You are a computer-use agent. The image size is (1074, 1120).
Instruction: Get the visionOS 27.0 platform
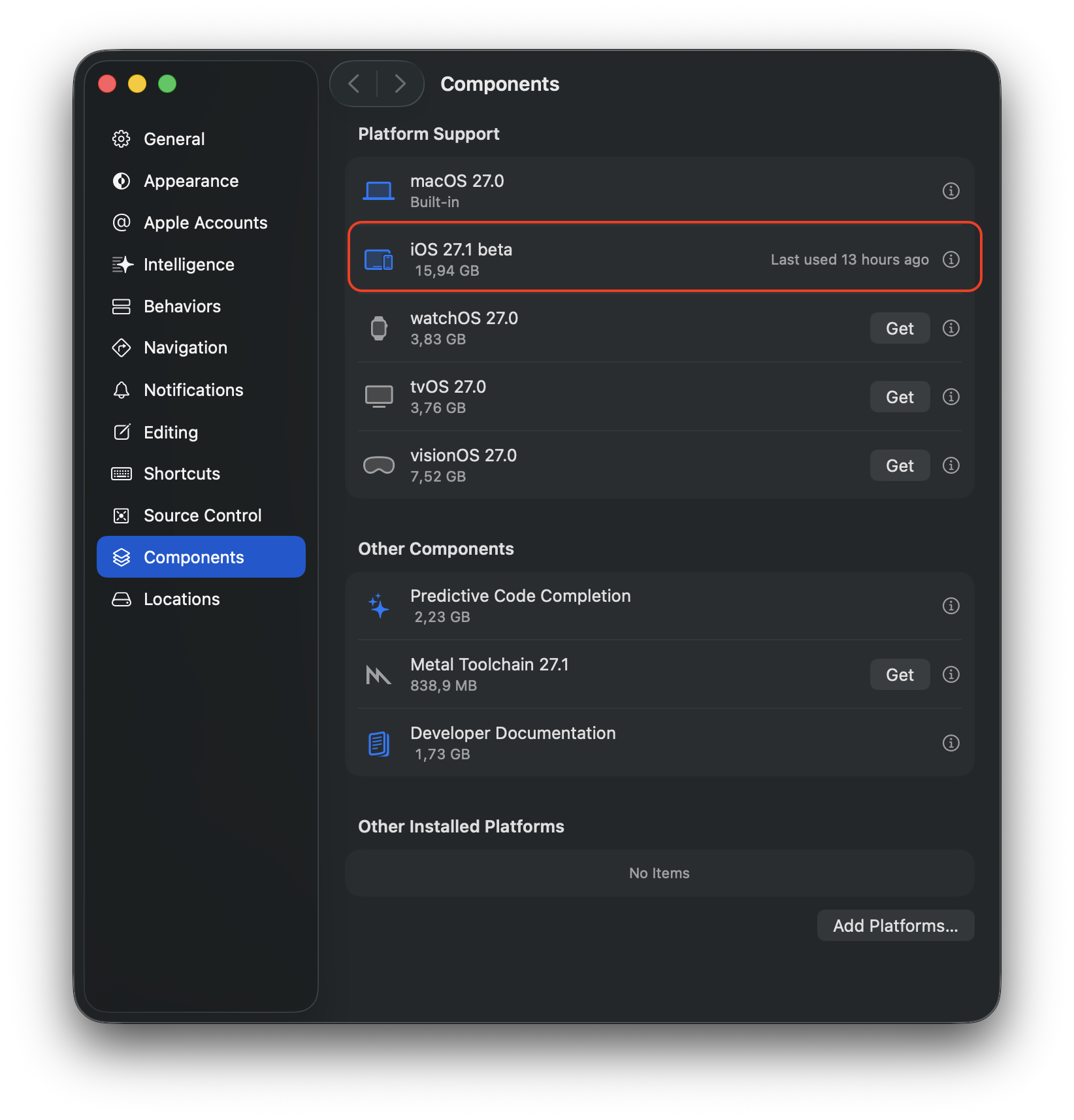pyautogui.click(x=900, y=465)
